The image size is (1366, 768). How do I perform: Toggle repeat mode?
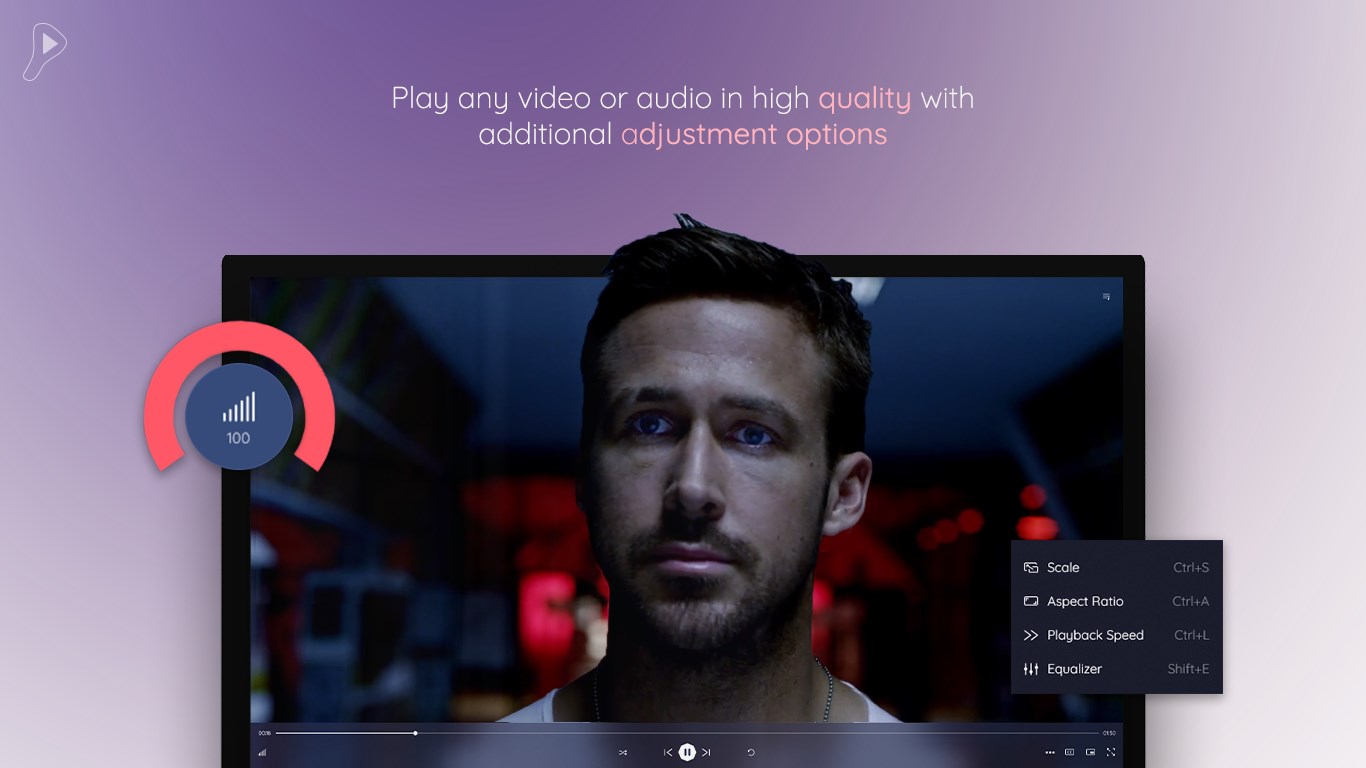pos(751,752)
